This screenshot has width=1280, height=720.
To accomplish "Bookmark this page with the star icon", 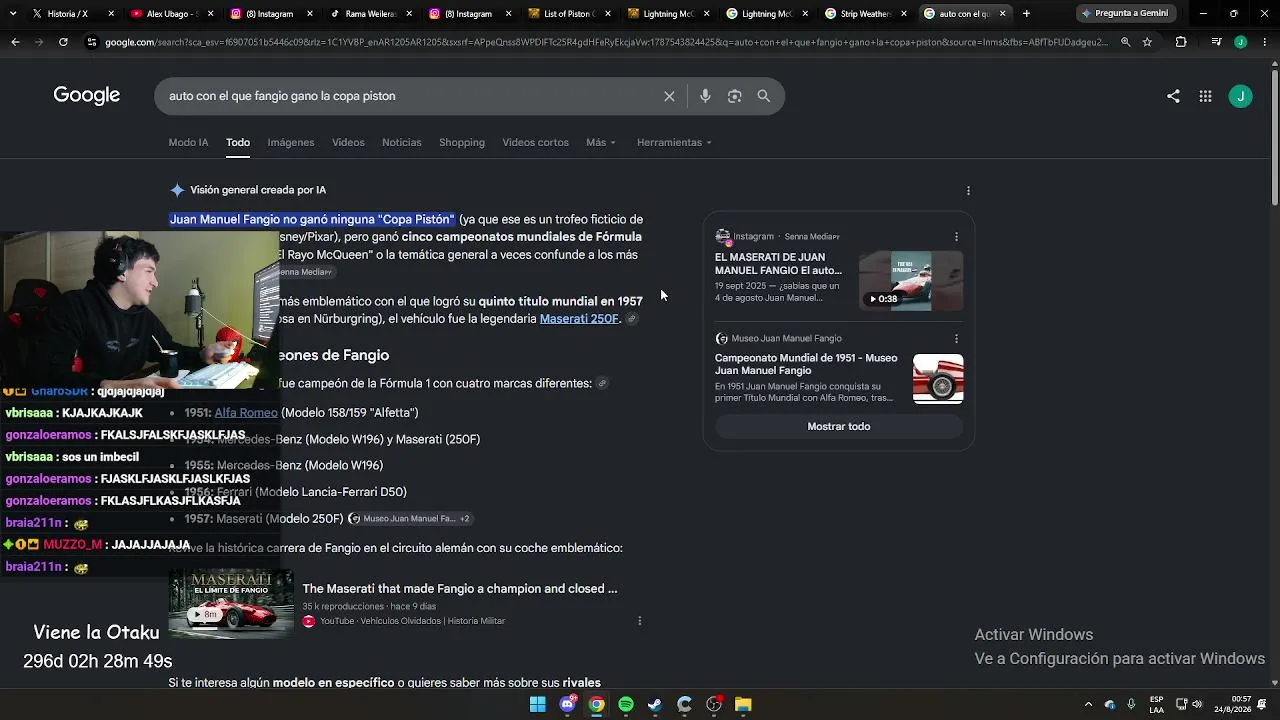I will click(x=1147, y=42).
